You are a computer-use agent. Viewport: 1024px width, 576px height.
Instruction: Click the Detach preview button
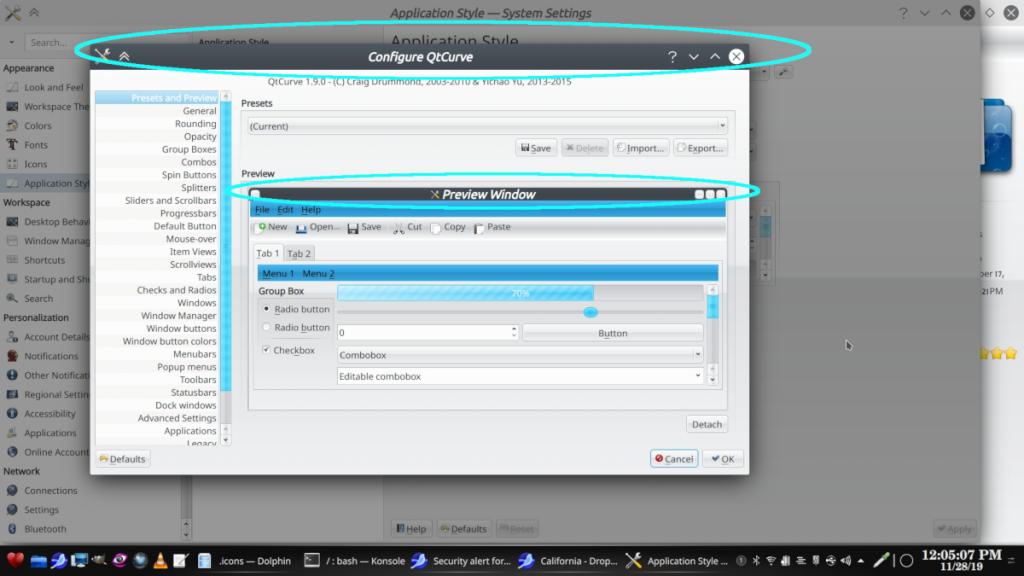[706, 424]
